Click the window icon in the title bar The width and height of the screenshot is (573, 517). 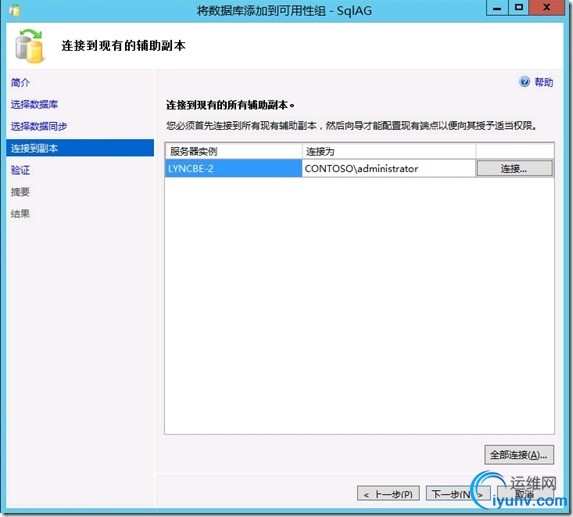(x=15, y=10)
